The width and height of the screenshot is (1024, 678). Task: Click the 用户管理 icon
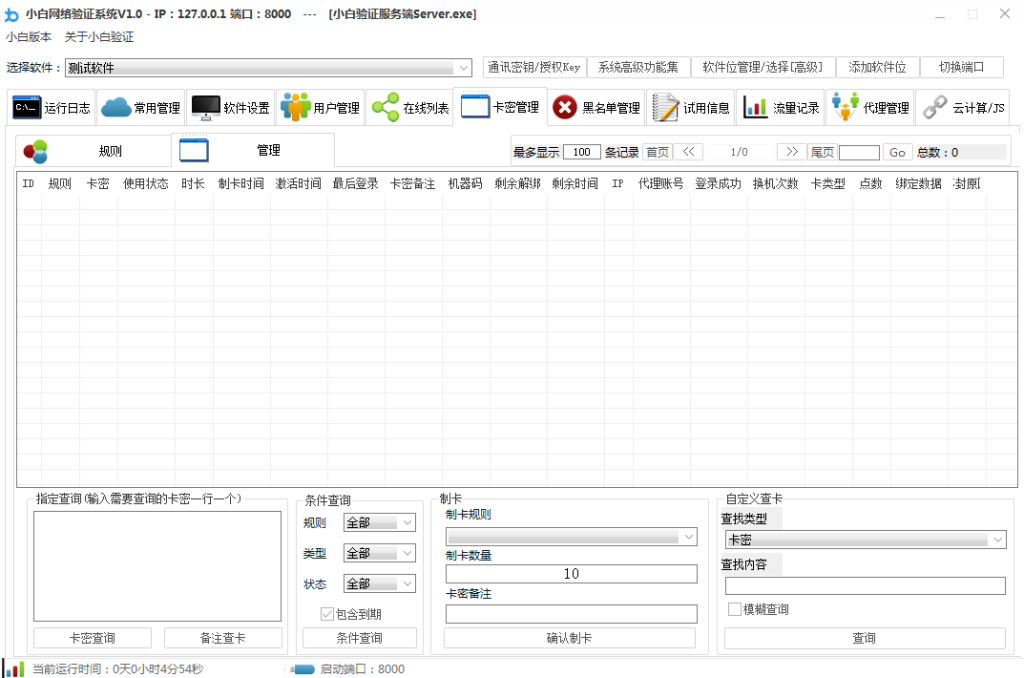pyautogui.click(x=322, y=107)
